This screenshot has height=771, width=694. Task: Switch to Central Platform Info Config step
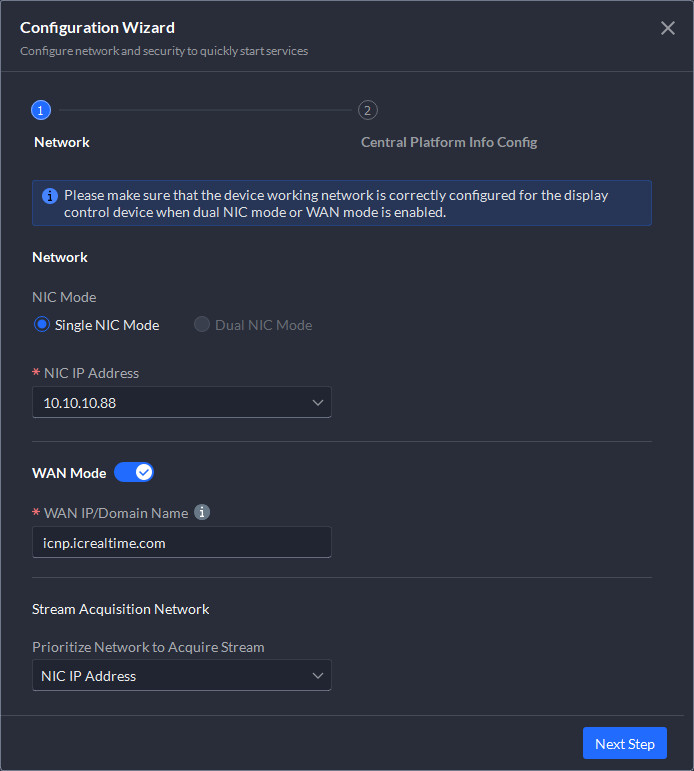coord(449,142)
